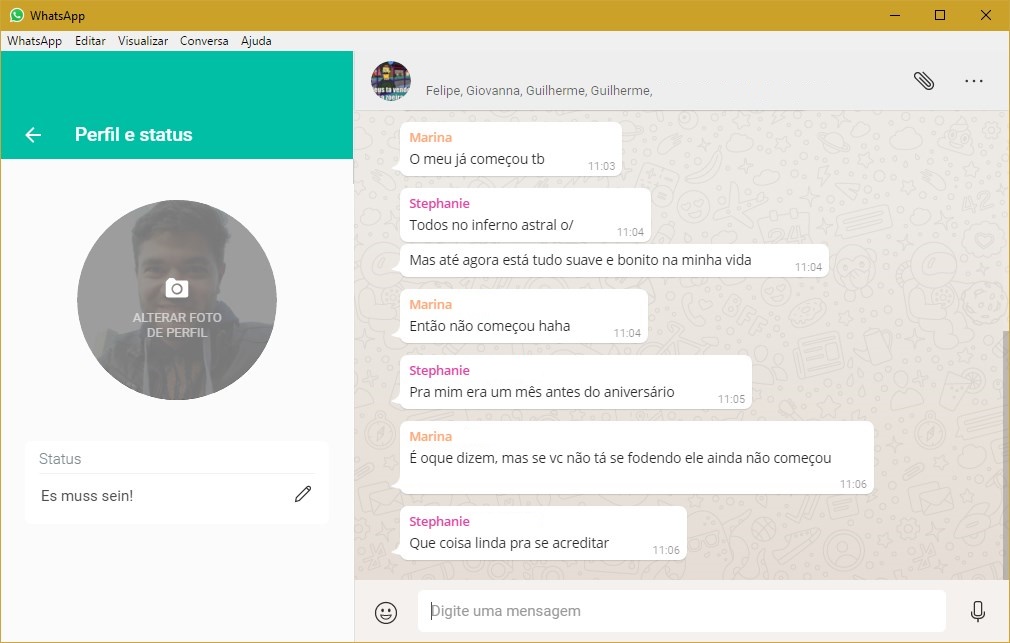Viewport: 1010px width, 643px height.
Task: Go back from Perfil e status panel
Action: (x=33, y=135)
